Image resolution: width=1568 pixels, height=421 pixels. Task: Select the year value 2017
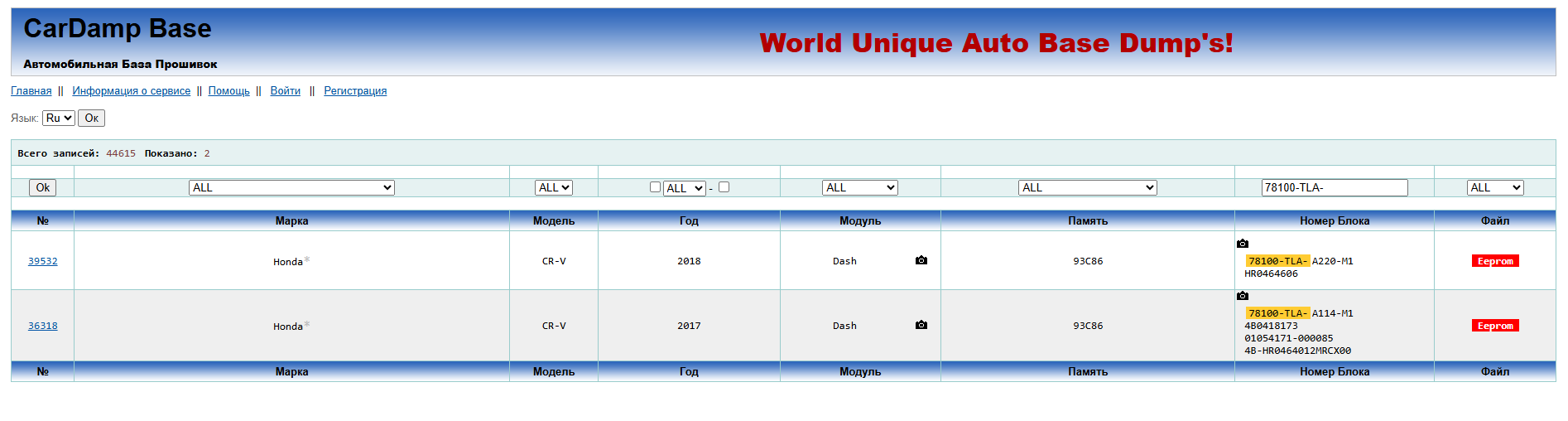(x=689, y=326)
